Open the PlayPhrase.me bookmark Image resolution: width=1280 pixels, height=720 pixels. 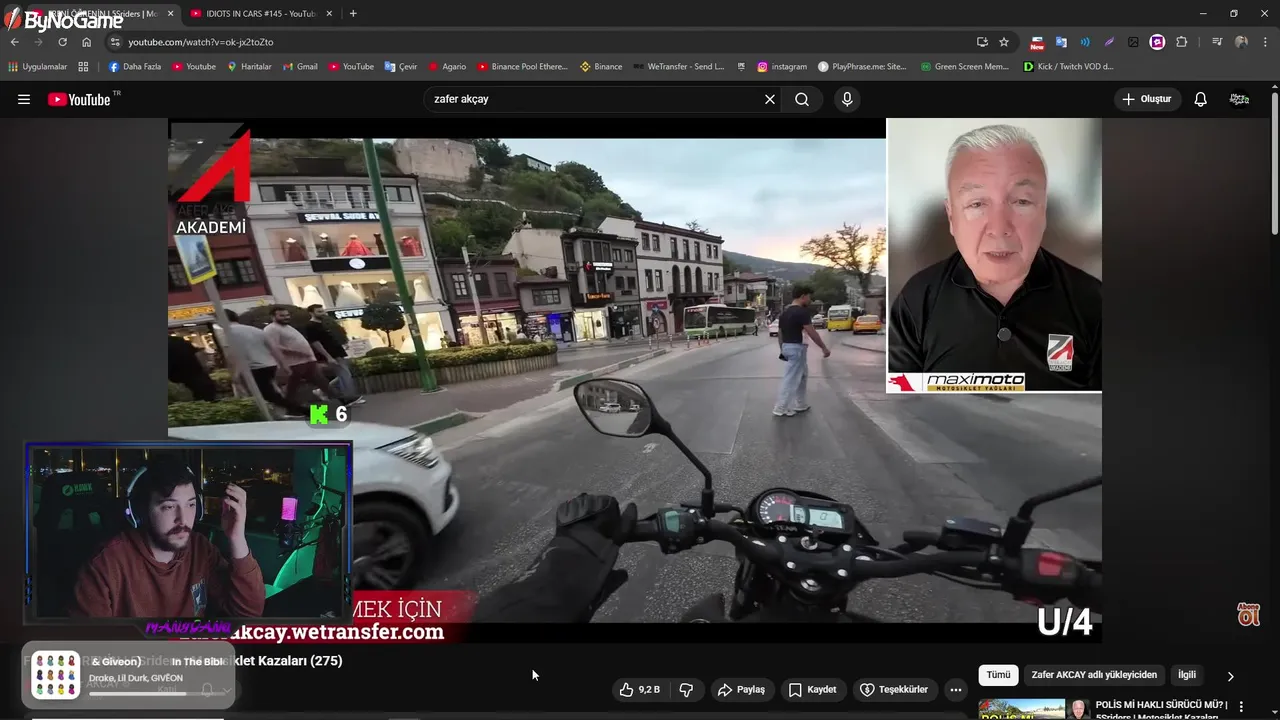click(862, 67)
